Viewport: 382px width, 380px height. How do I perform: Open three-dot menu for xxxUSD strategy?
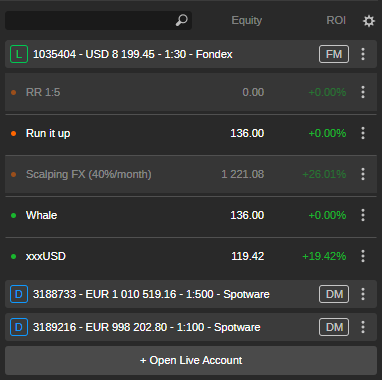pyautogui.click(x=363, y=256)
